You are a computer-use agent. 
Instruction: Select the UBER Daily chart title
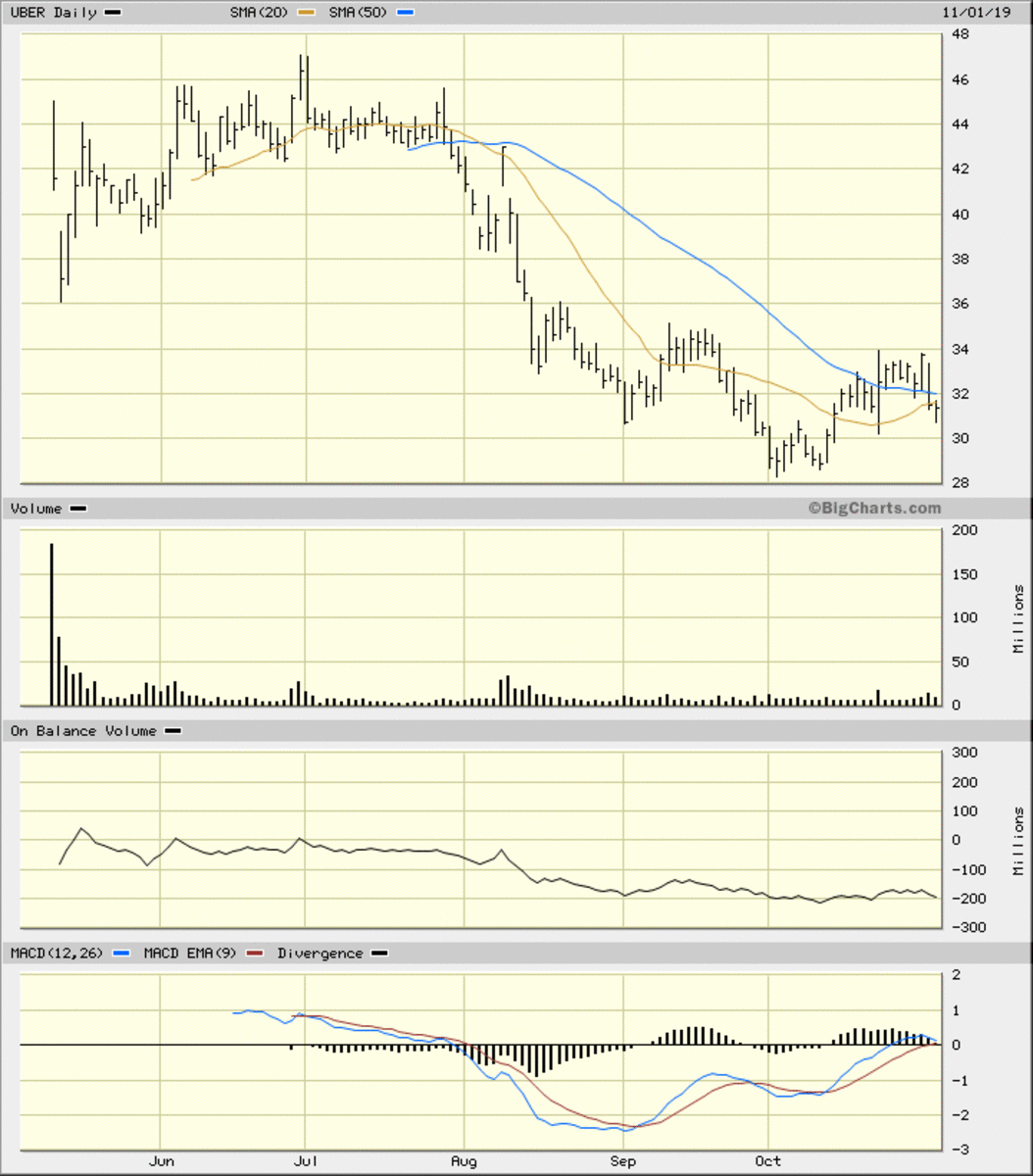coord(53,13)
